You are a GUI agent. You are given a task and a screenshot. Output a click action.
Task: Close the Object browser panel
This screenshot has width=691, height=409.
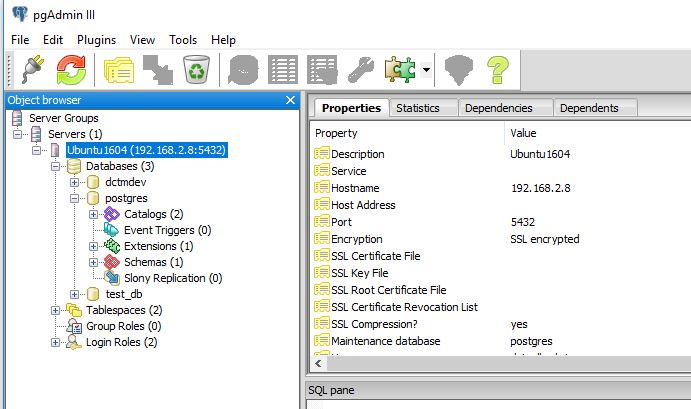click(290, 100)
